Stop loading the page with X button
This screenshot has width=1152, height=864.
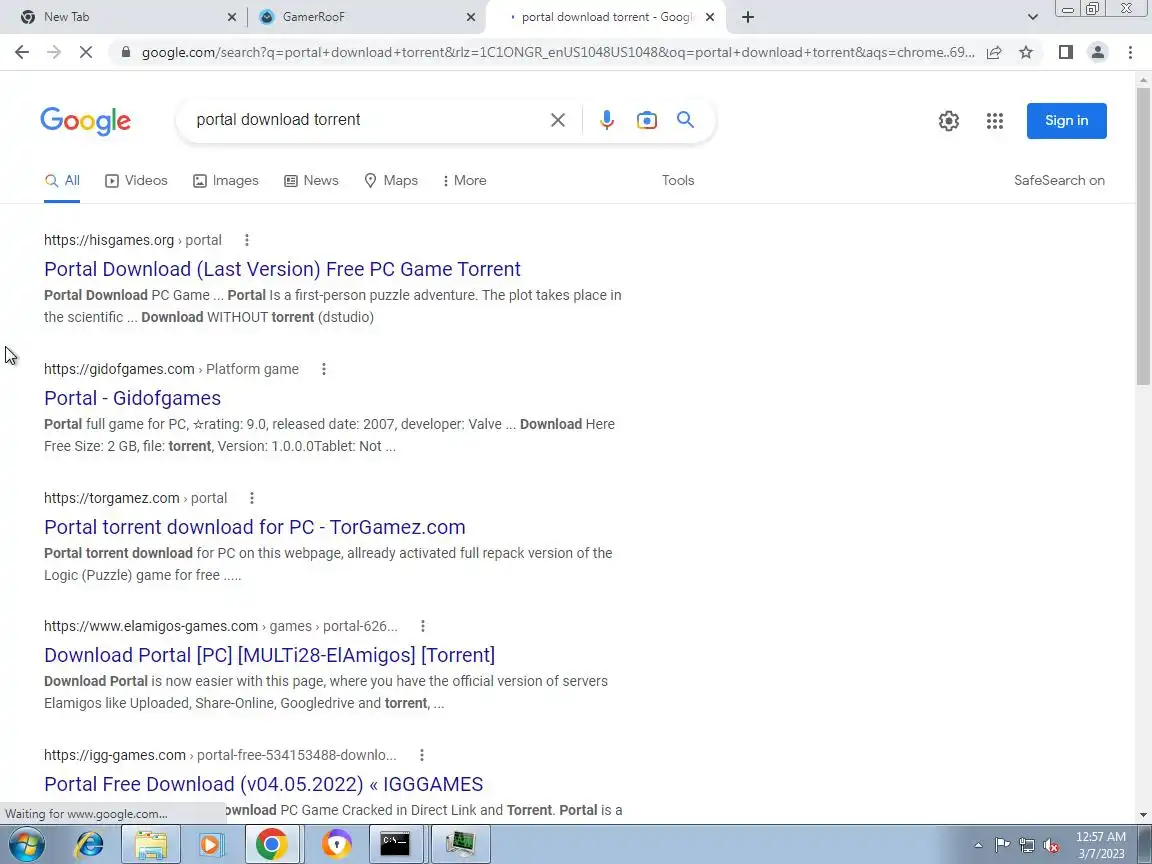coord(85,52)
